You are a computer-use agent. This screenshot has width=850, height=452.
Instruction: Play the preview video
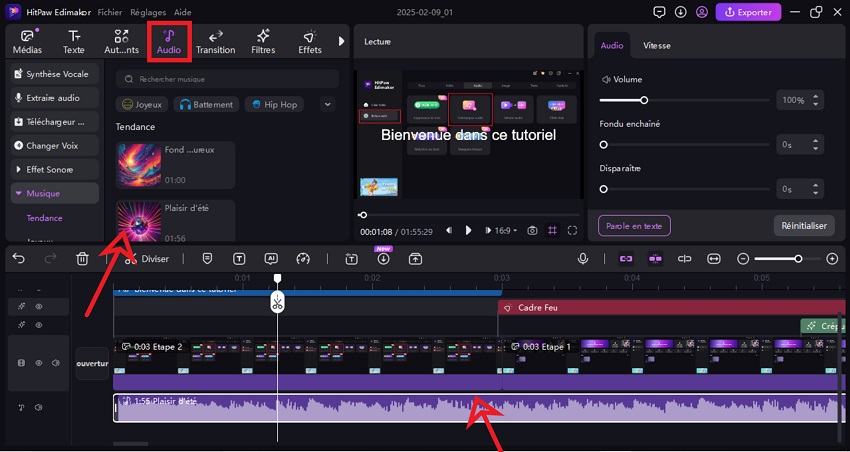(x=468, y=231)
